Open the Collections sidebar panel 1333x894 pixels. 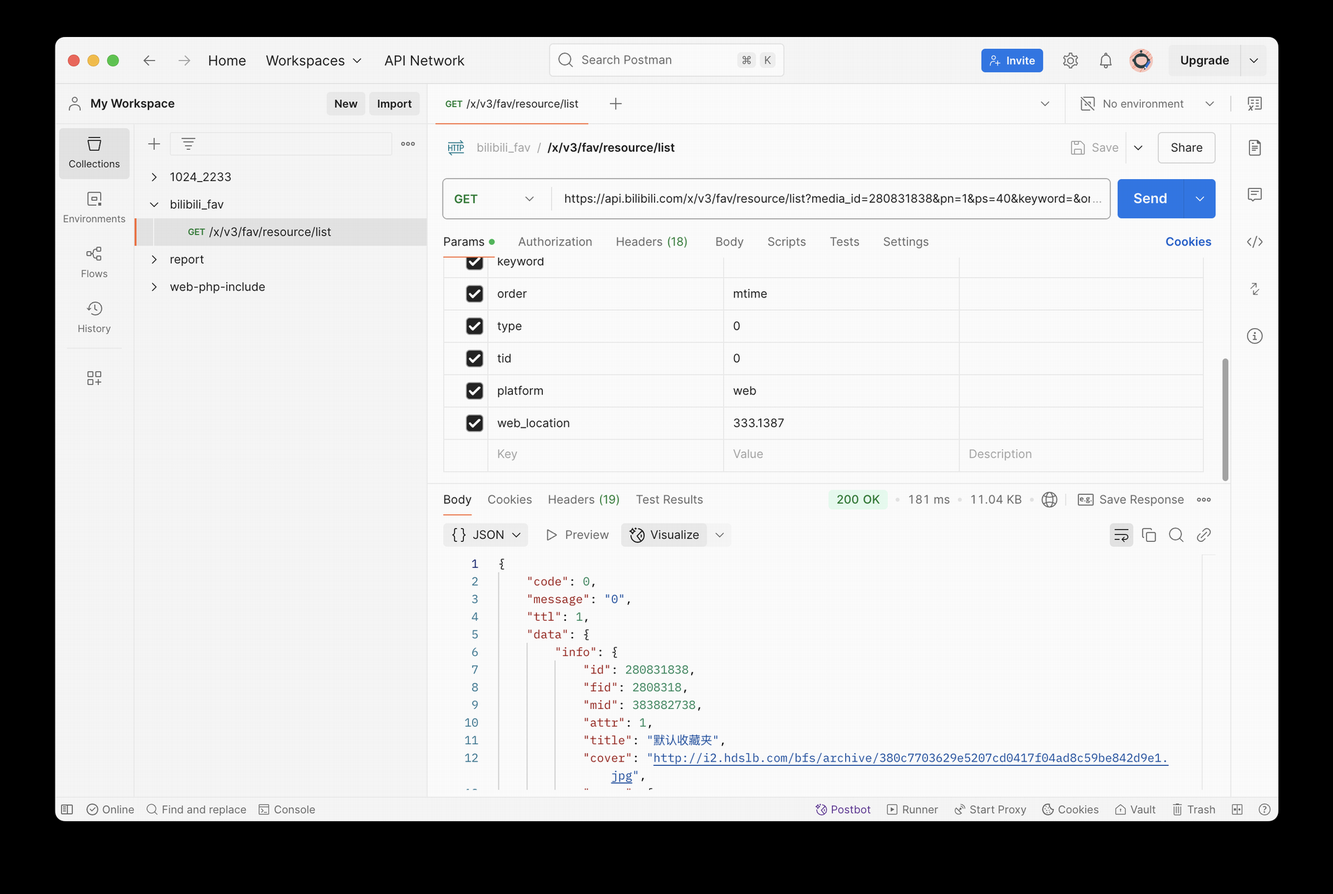(94, 153)
